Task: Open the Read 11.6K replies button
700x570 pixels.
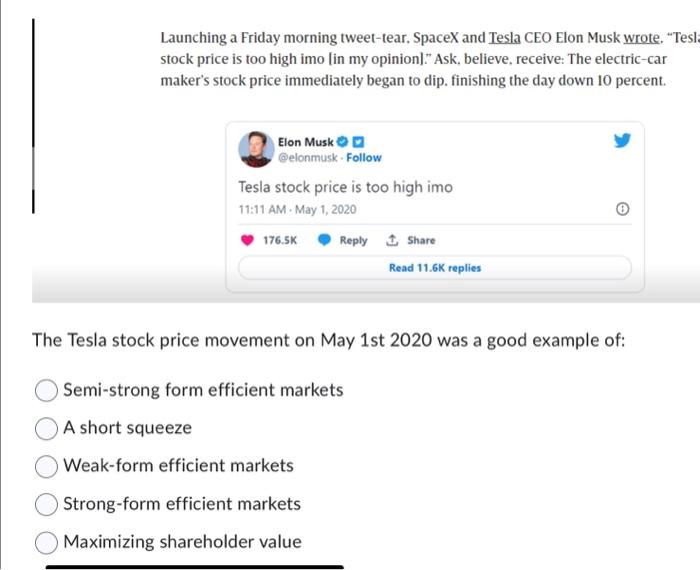Action: [435, 268]
